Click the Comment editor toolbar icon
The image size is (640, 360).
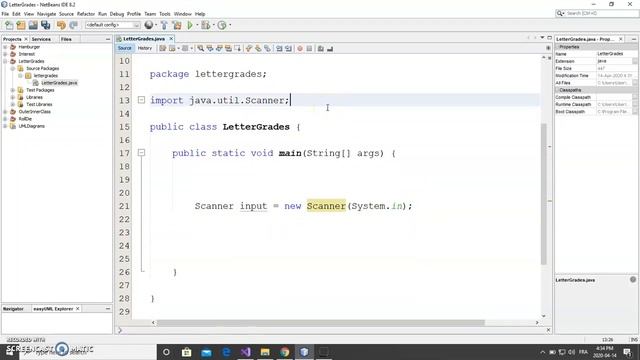tap(321, 49)
